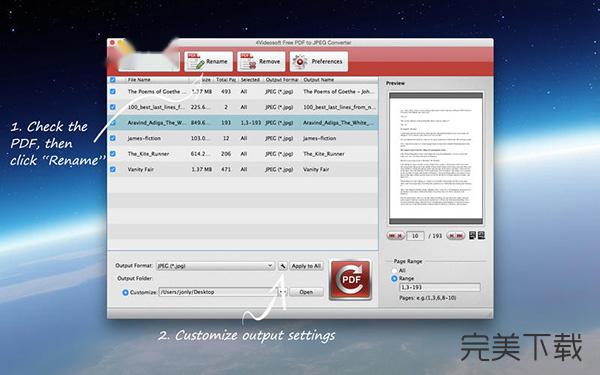Click the "206" total pages cell
Image resolution: width=600 pixels, height=375 pixels.
point(226,154)
